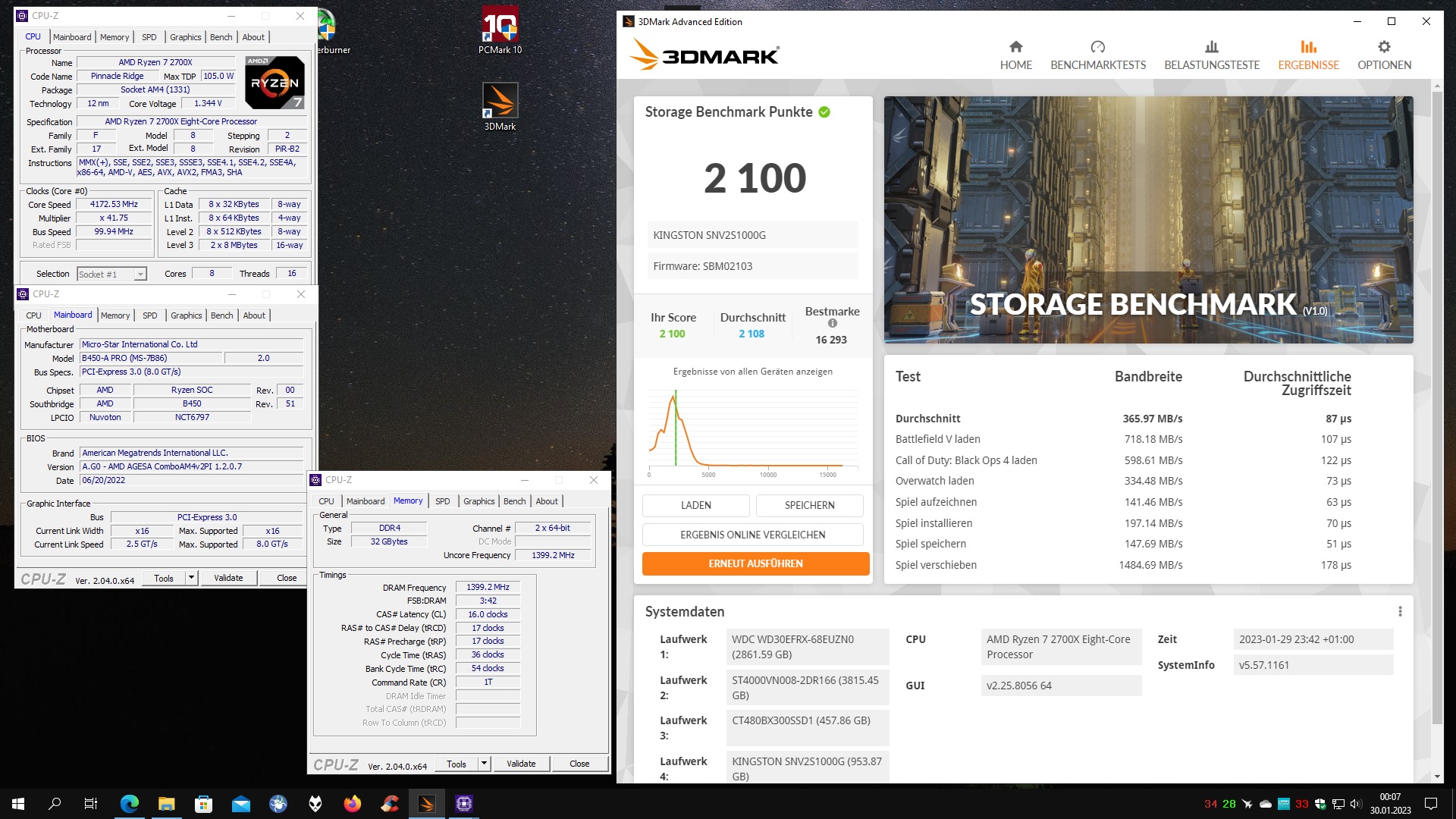The height and width of the screenshot is (819, 1456).
Task: Click SPEICHERN button in 3DMark
Action: tap(809, 505)
